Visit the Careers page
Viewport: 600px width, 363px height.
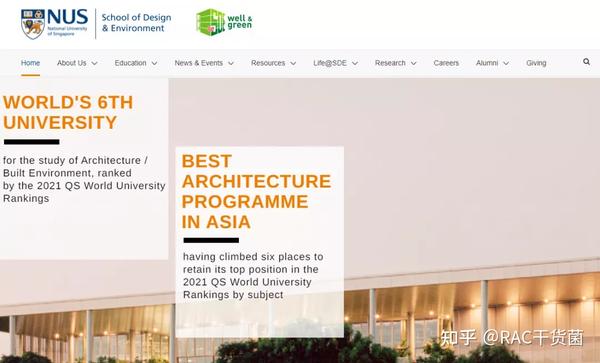(446, 63)
